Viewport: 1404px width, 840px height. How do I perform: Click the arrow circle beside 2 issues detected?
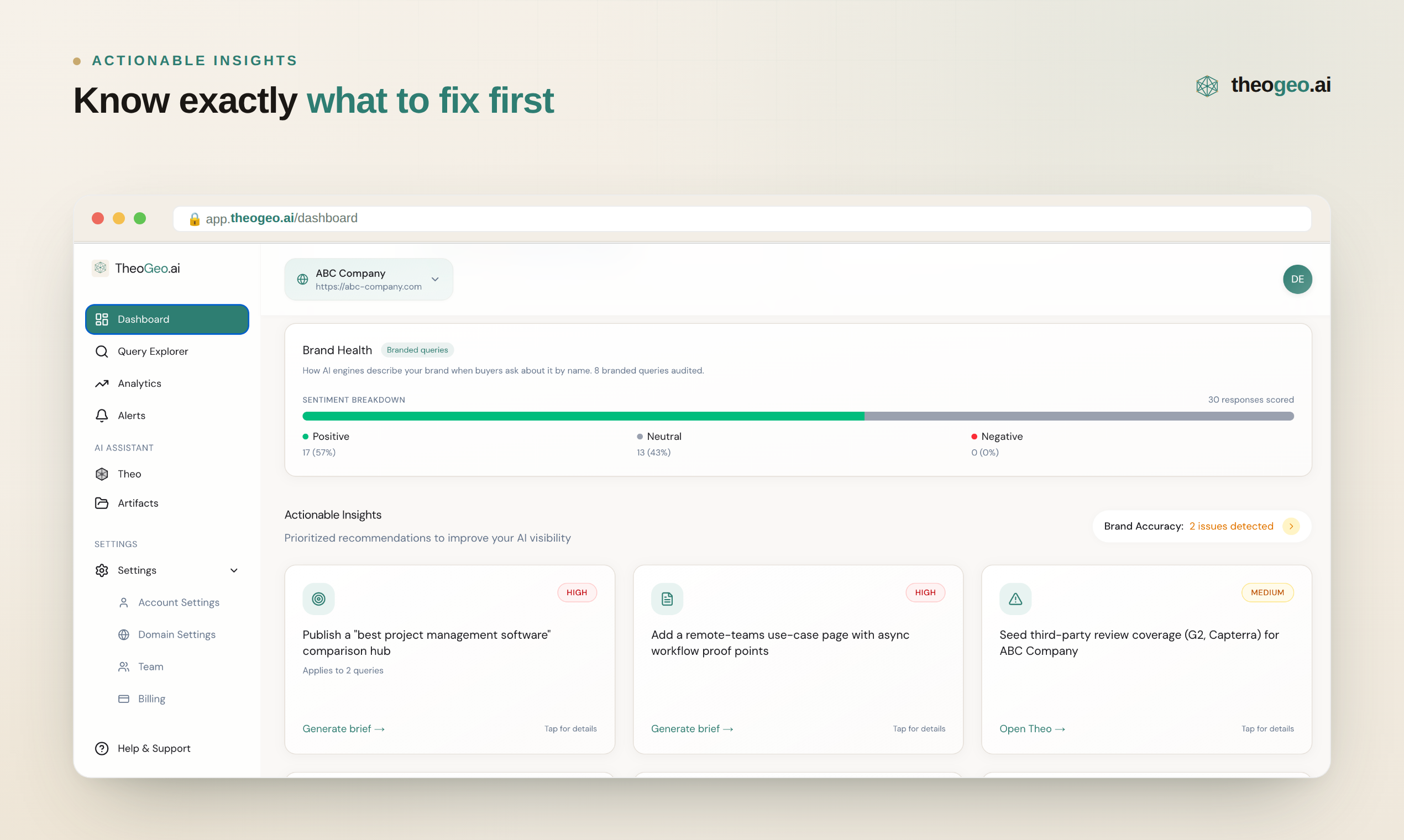point(1291,527)
